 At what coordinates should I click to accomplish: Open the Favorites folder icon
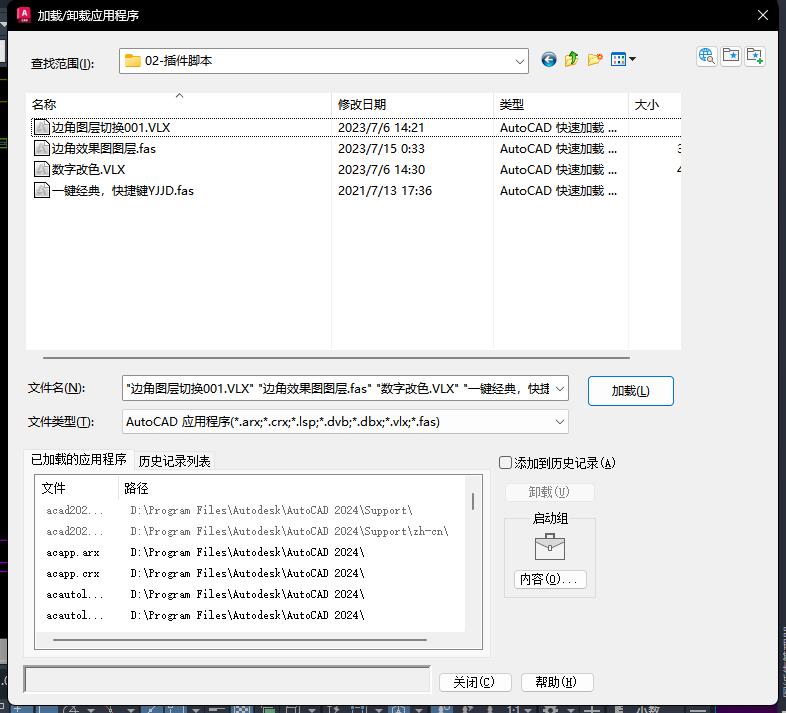coord(731,56)
